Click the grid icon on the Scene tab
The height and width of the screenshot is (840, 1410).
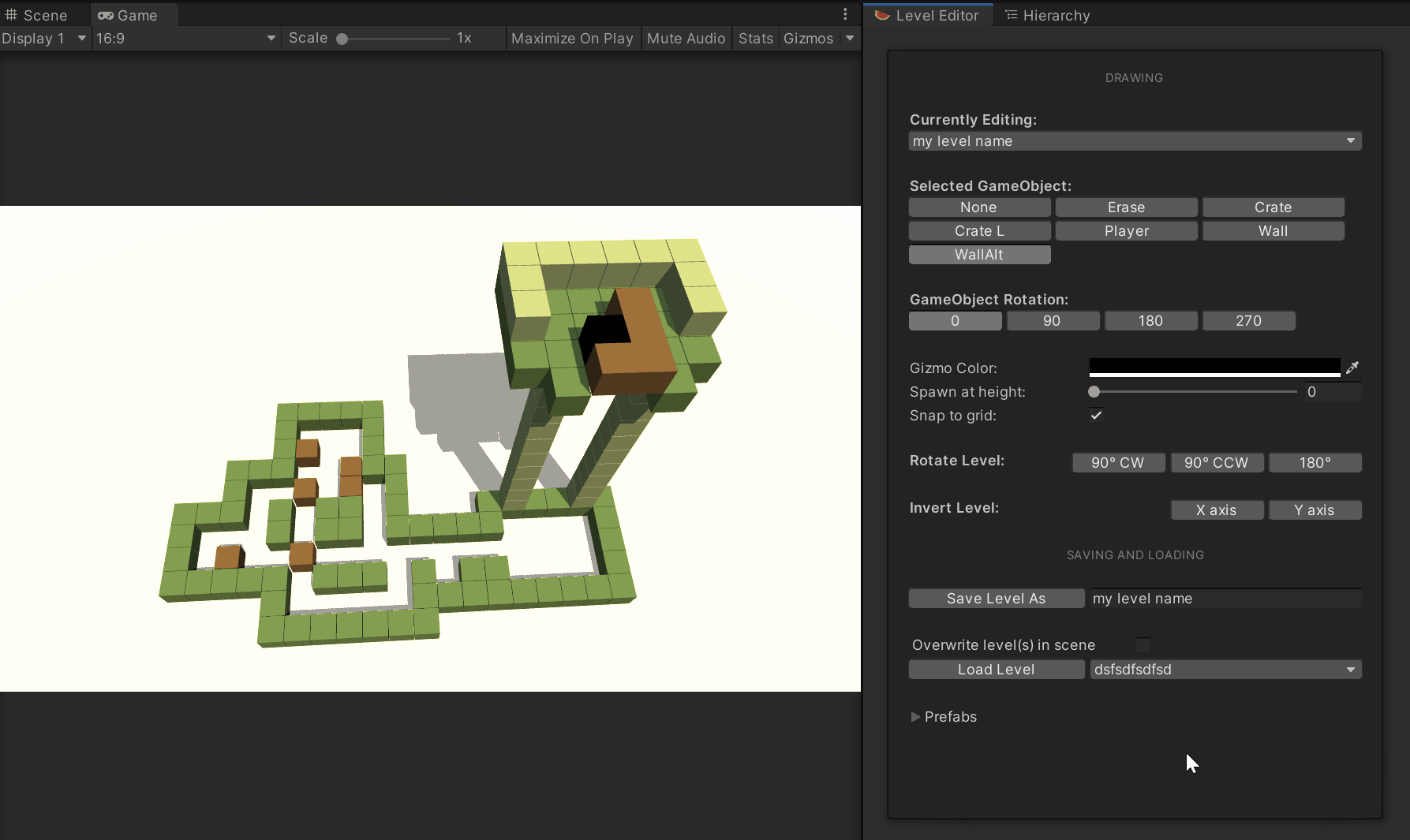pyautogui.click(x=12, y=14)
